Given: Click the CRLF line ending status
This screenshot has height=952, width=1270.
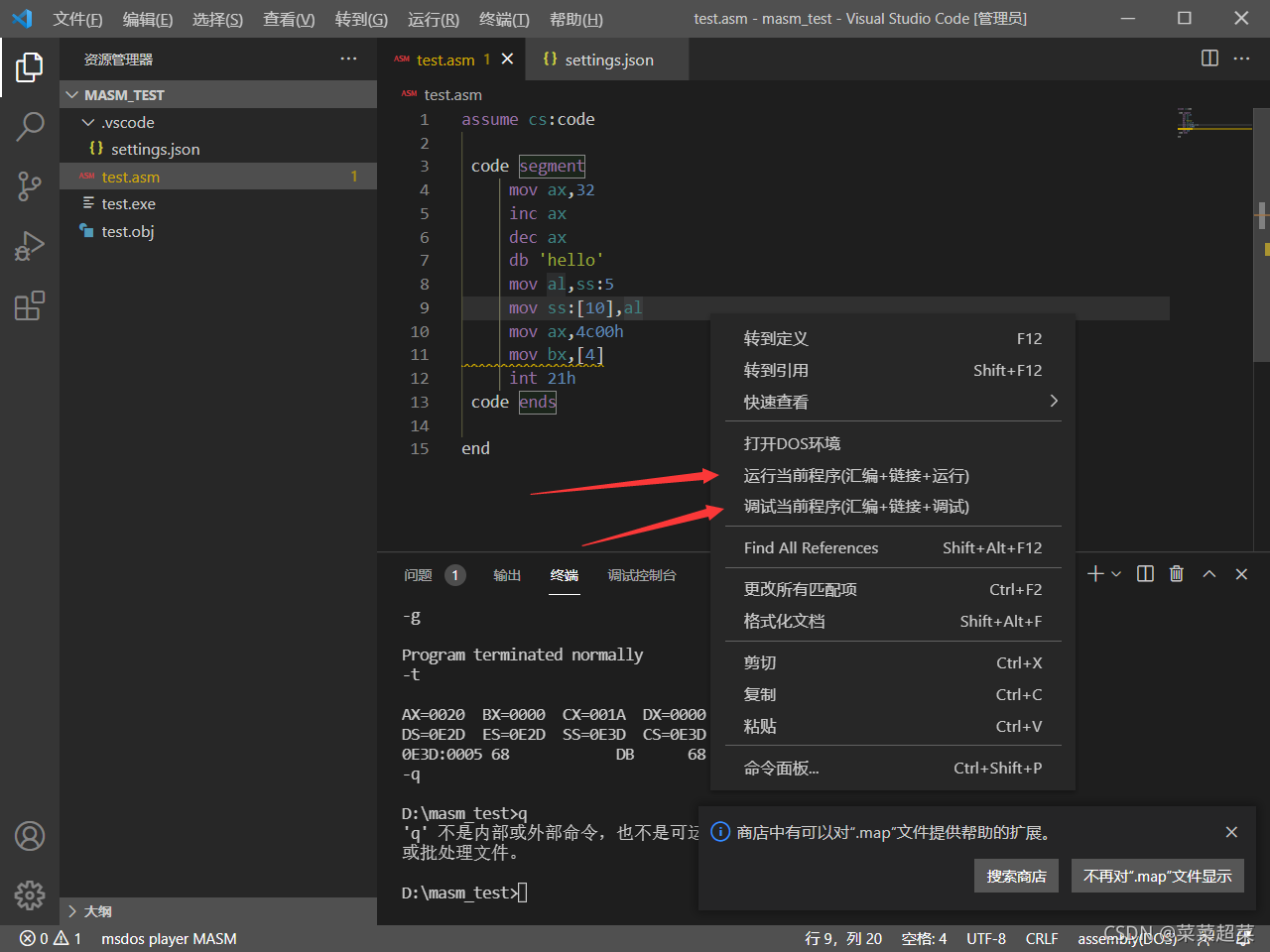Looking at the screenshot, I should tap(1042, 938).
